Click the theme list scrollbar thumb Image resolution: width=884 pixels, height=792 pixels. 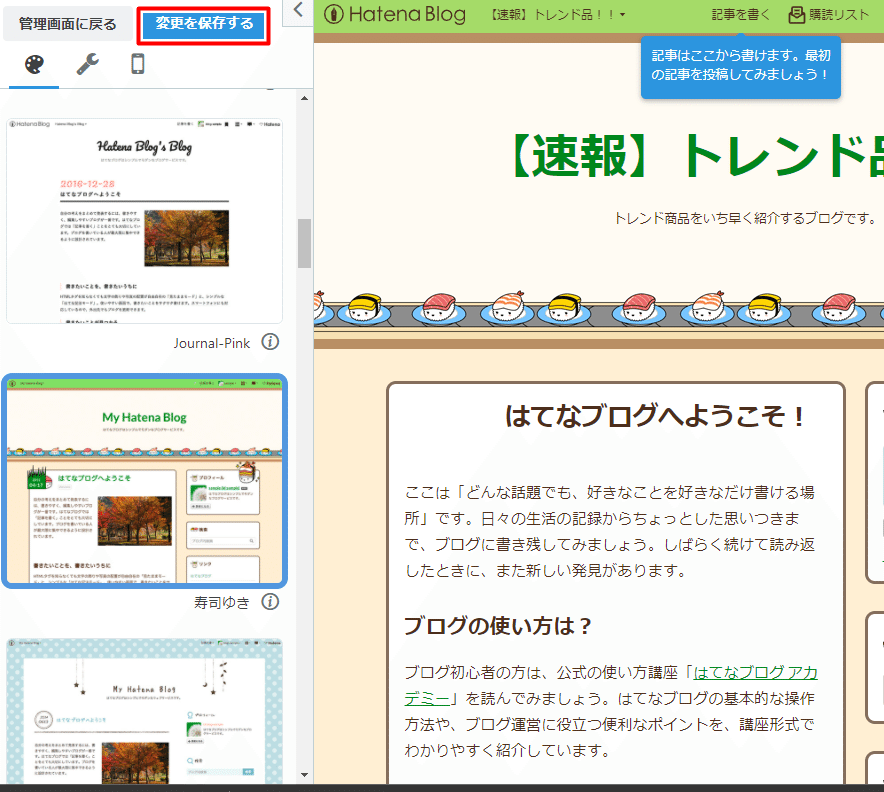[x=304, y=244]
